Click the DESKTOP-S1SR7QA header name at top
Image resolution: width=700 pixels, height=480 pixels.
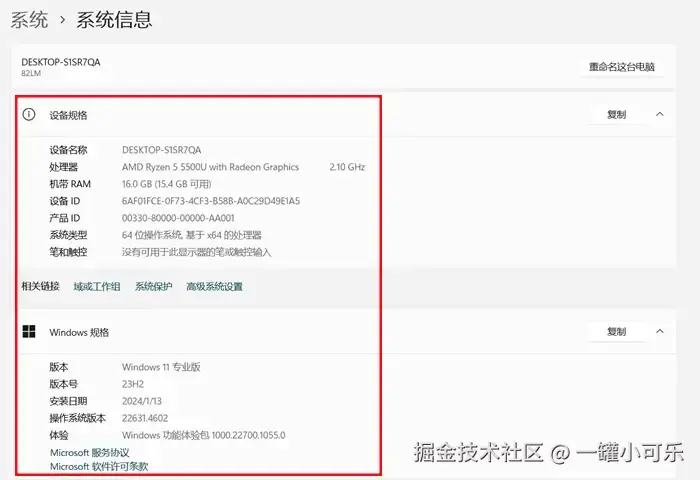coord(61,62)
